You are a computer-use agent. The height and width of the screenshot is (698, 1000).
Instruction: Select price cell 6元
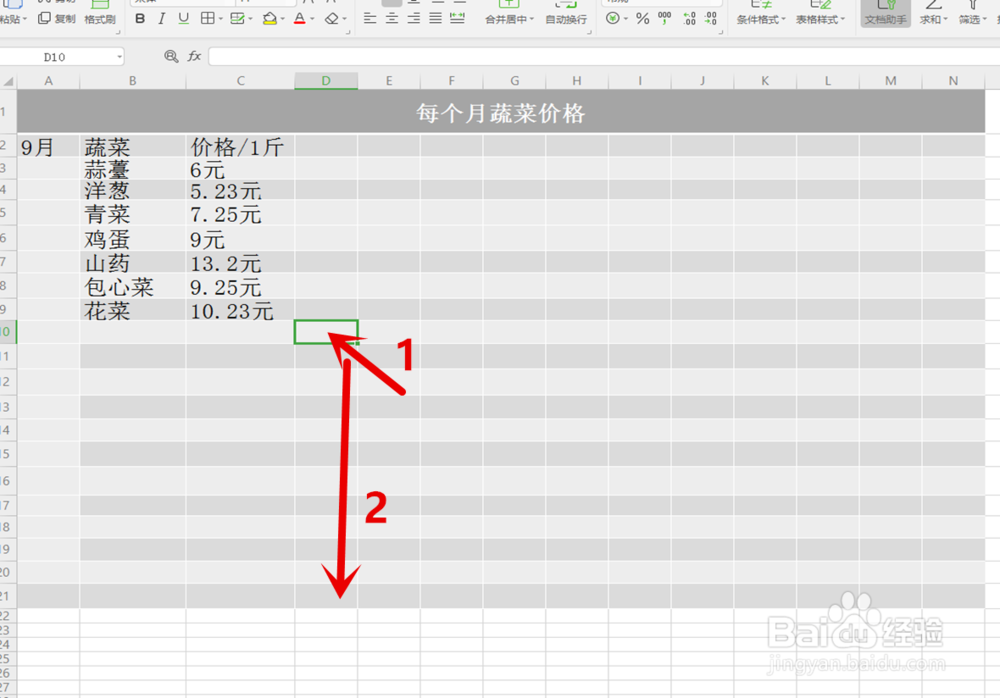click(240, 169)
